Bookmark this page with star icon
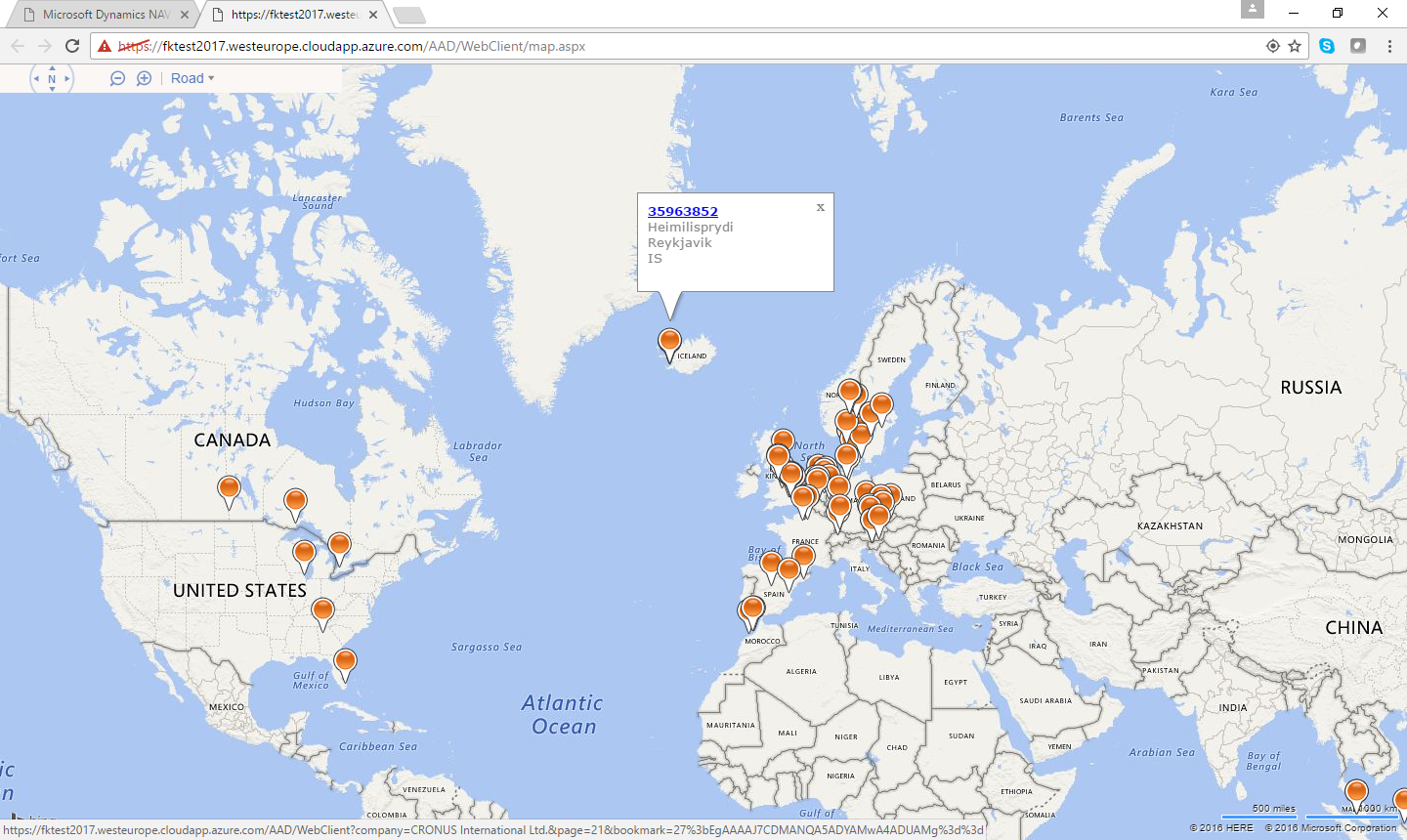Viewport: 1407px width, 840px height. pos(1295,46)
